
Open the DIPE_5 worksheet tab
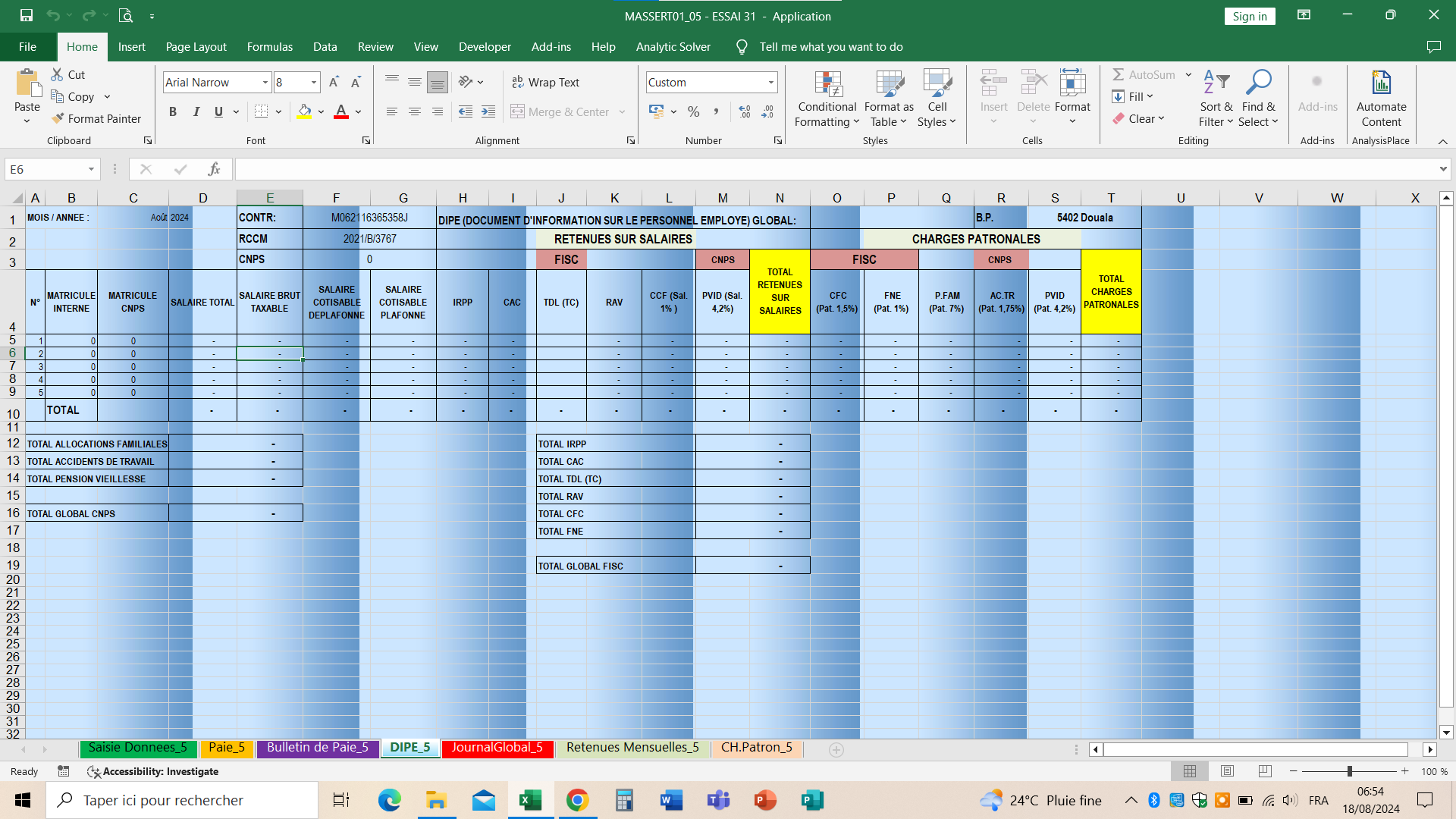[x=410, y=747]
